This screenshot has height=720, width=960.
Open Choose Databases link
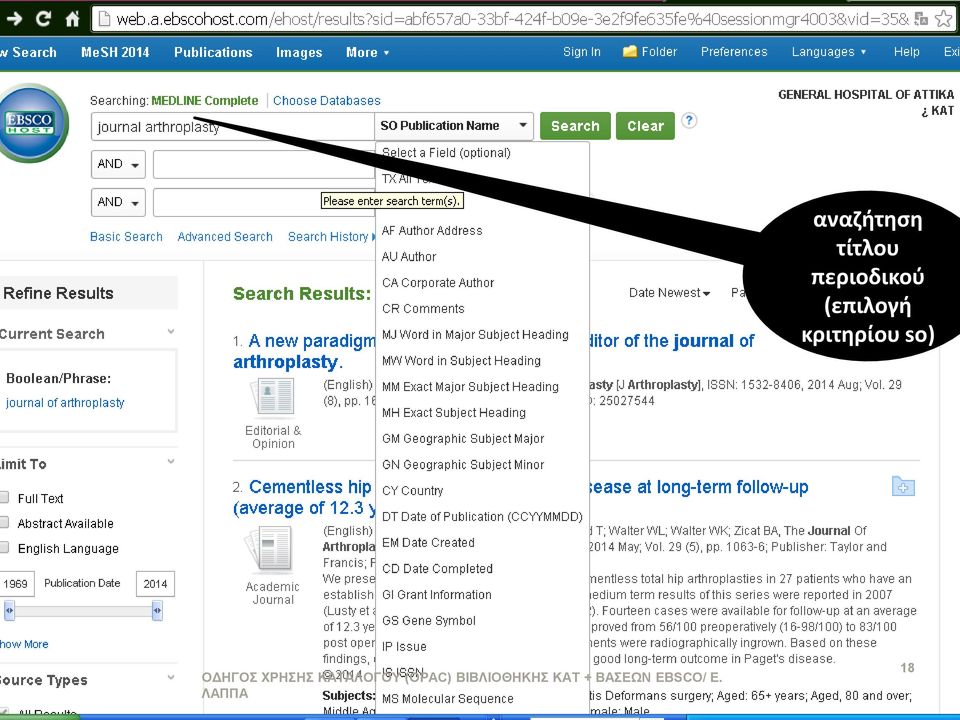326,100
